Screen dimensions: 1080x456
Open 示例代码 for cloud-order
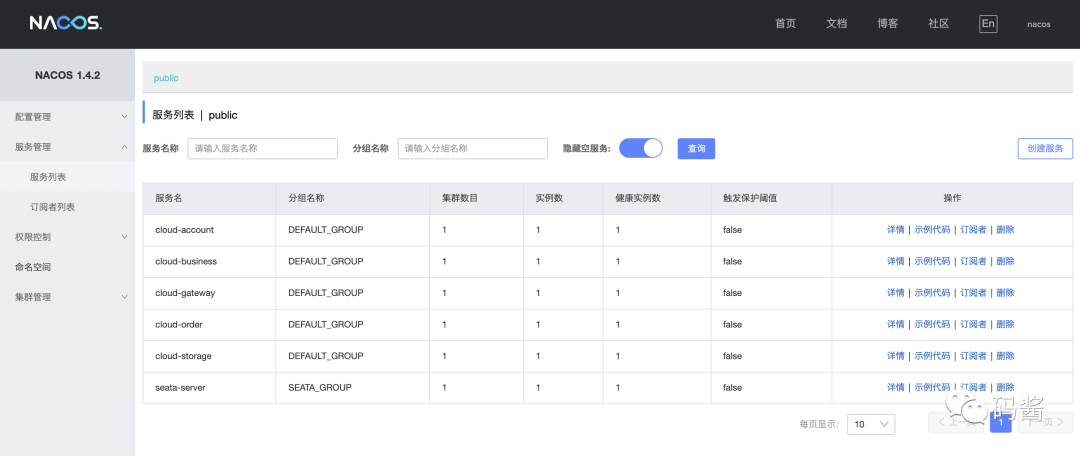click(x=932, y=324)
